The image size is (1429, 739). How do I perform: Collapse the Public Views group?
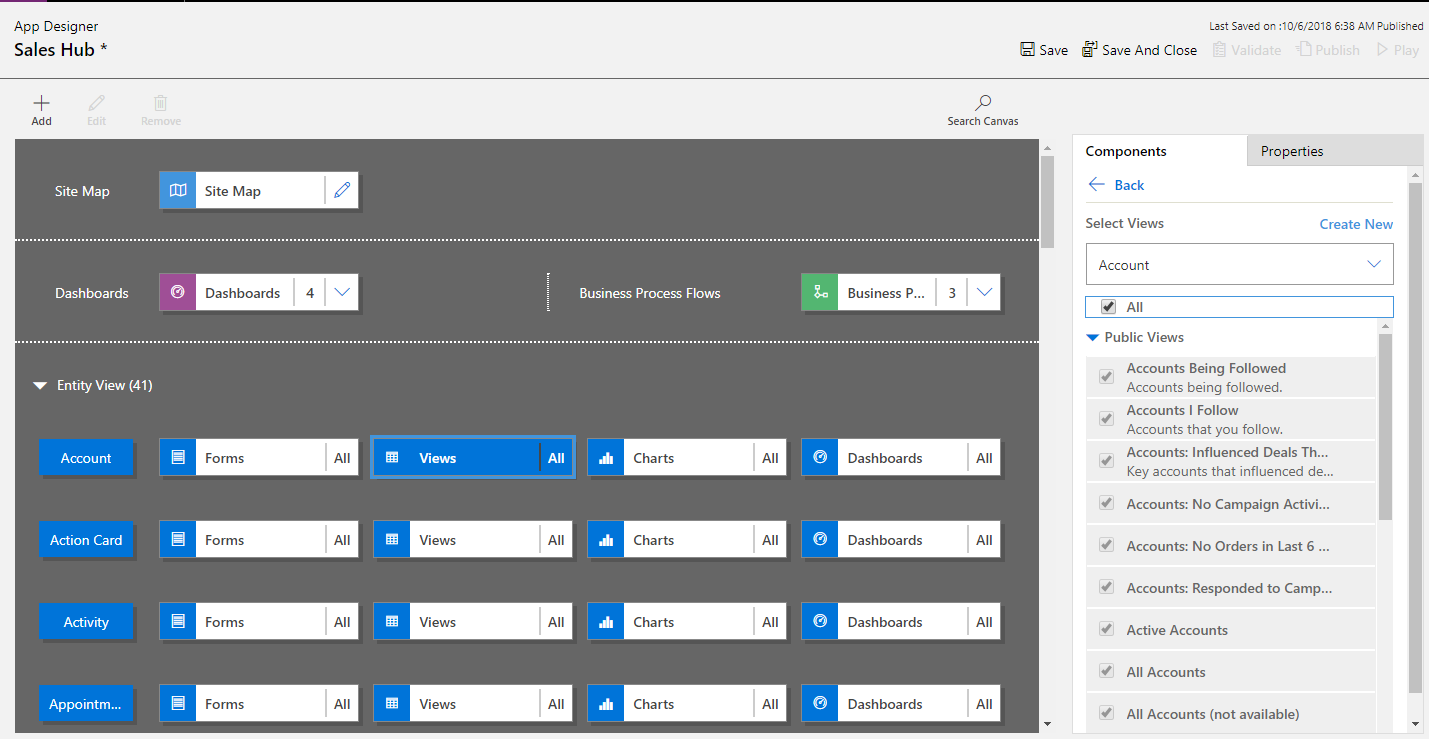coord(1093,337)
